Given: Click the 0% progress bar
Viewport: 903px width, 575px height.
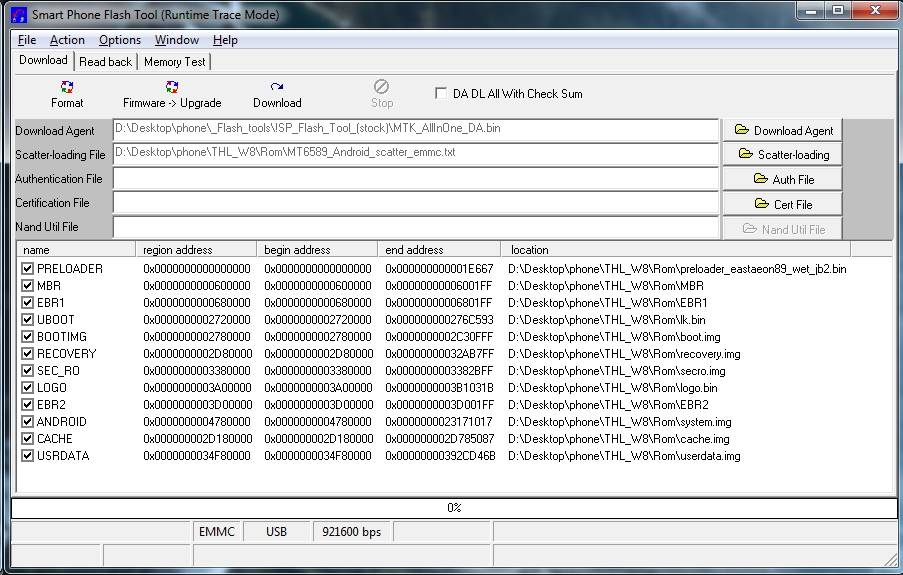Looking at the screenshot, I should point(453,508).
